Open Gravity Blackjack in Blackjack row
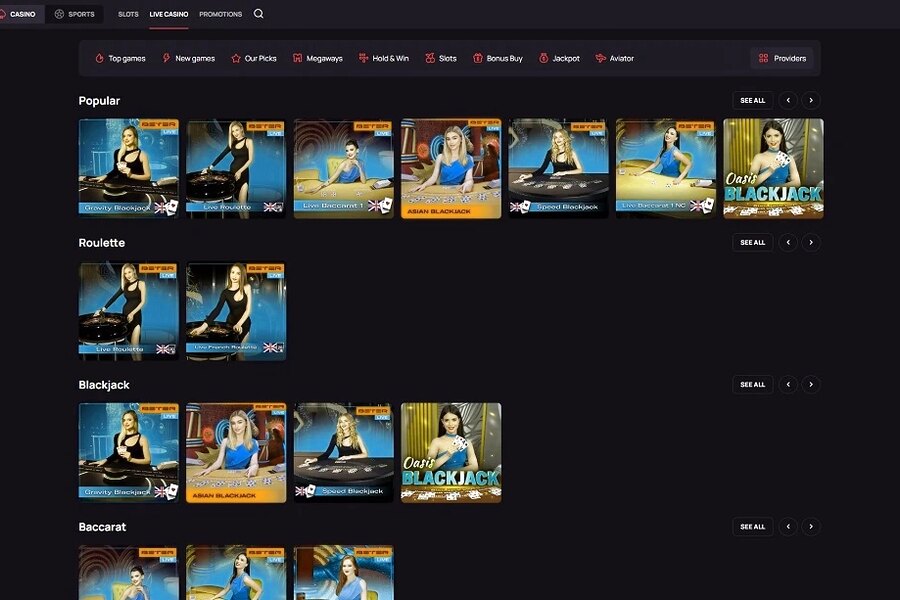Viewport: 900px width, 600px height. [x=129, y=452]
